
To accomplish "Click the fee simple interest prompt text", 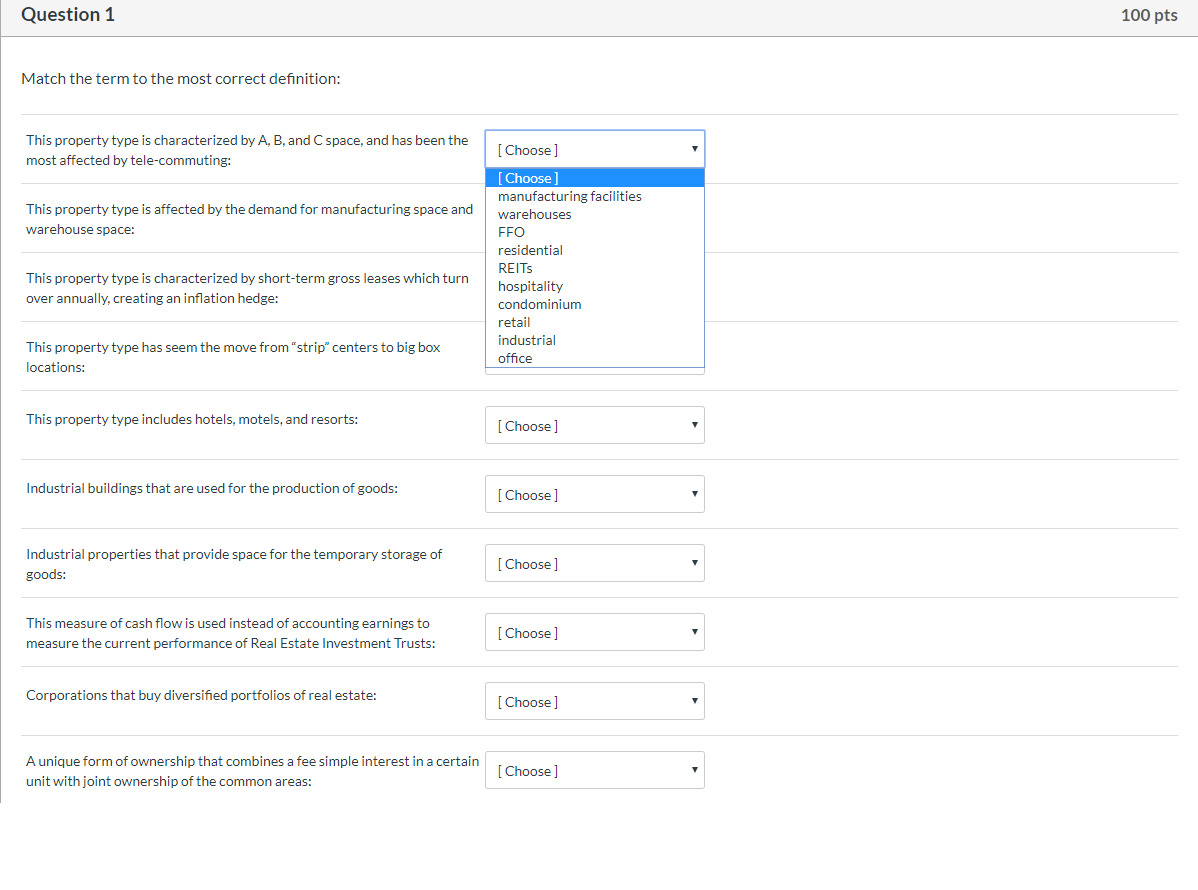I will pyautogui.click(x=252, y=771).
